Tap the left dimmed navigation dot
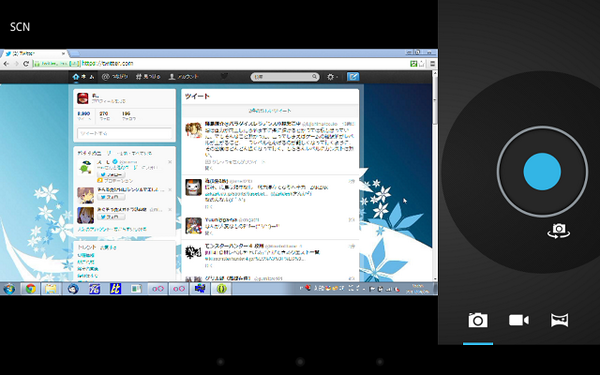Image resolution: width=600 pixels, height=375 pixels. coord(220,361)
